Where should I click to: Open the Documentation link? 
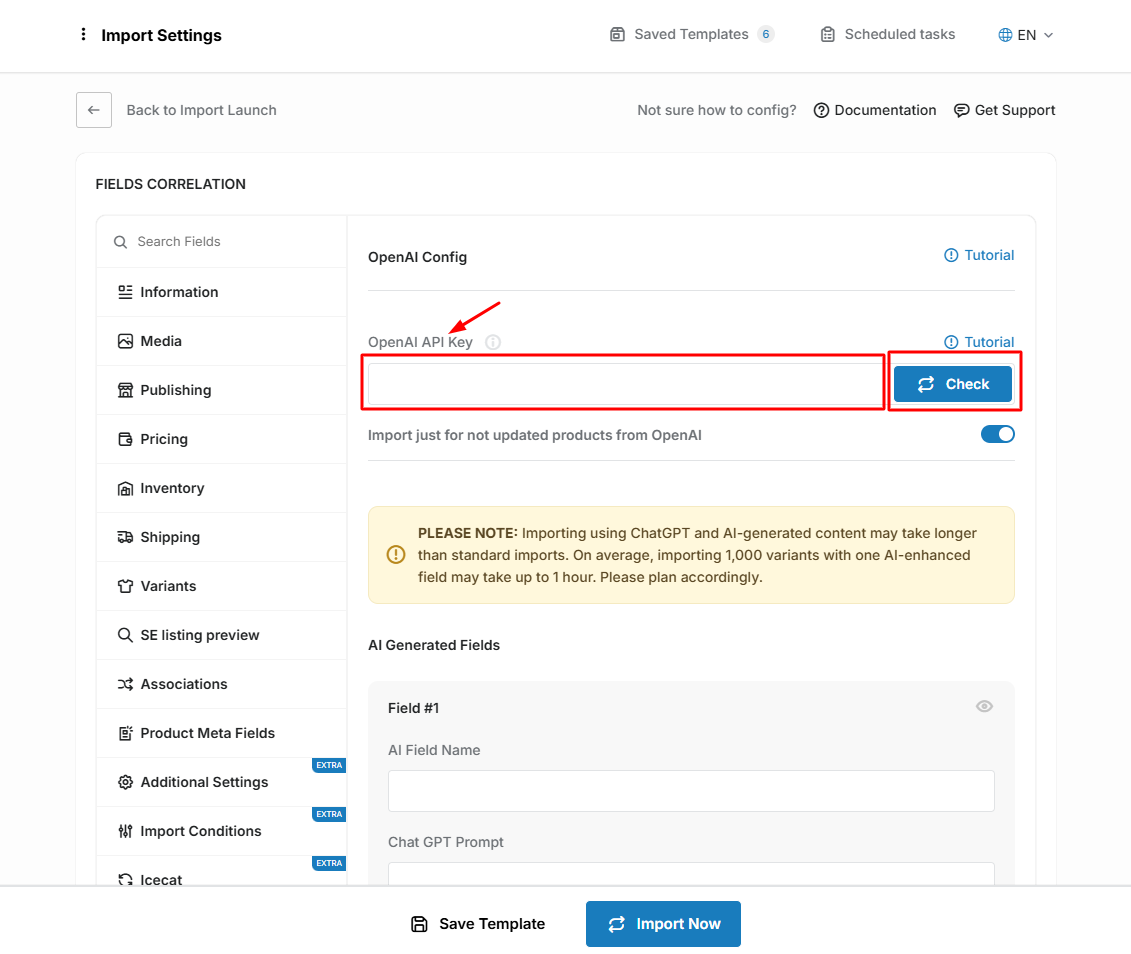[x=875, y=110]
